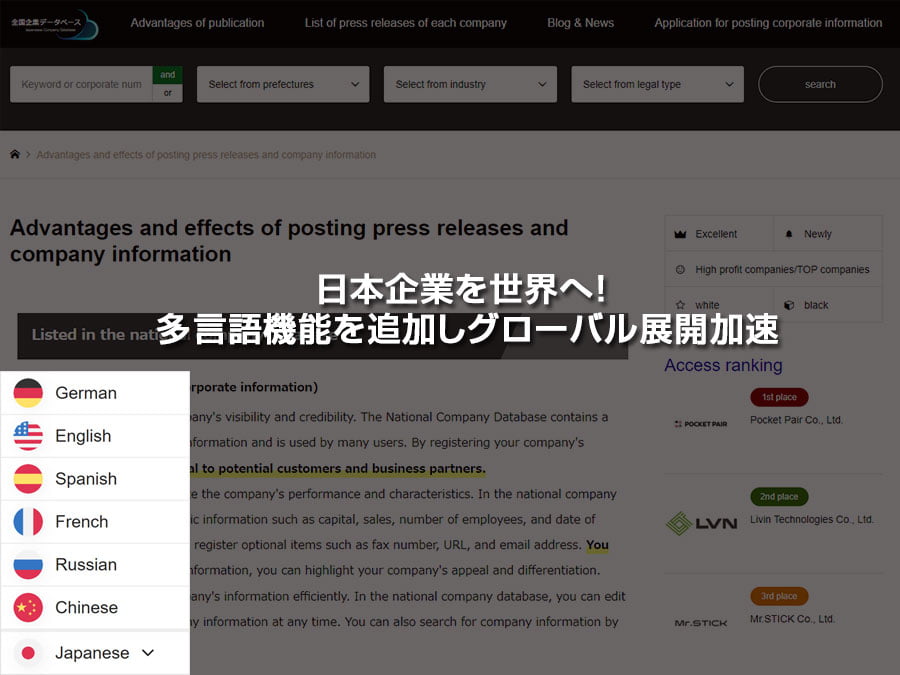Click the keyword or corporate number field

click(80, 84)
